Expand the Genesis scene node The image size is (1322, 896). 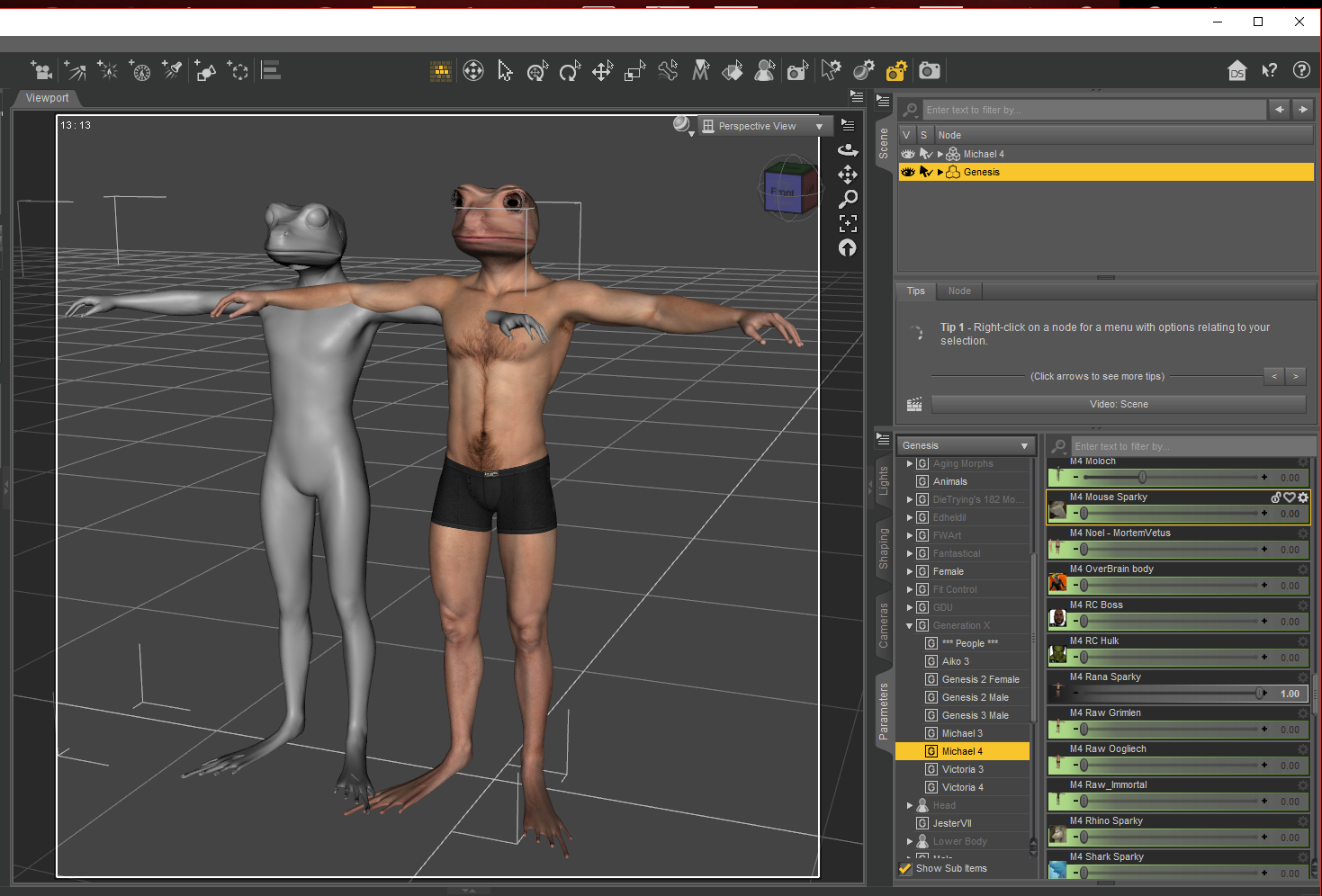[x=940, y=172]
